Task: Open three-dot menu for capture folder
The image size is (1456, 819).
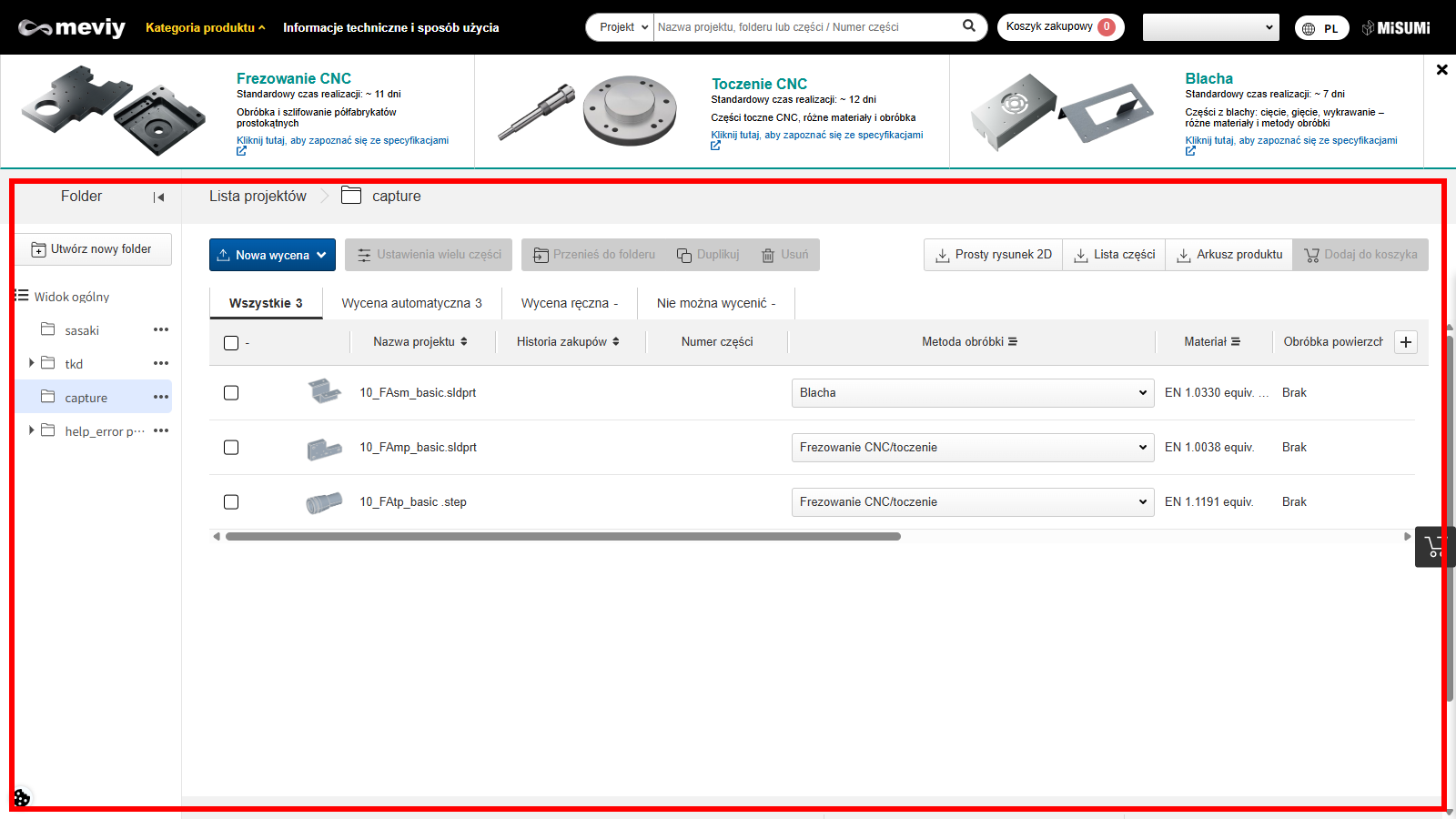Action: click(x=161, y=397)
